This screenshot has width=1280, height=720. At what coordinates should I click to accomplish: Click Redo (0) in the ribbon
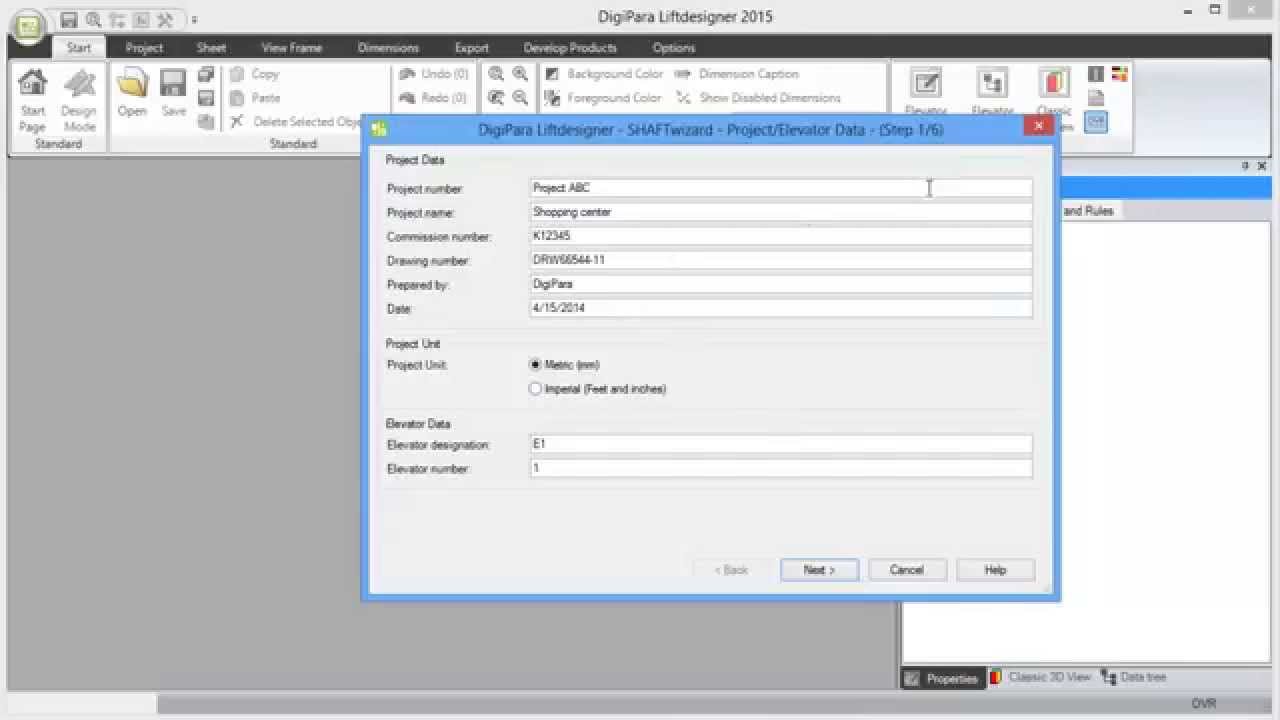point(433,98)
